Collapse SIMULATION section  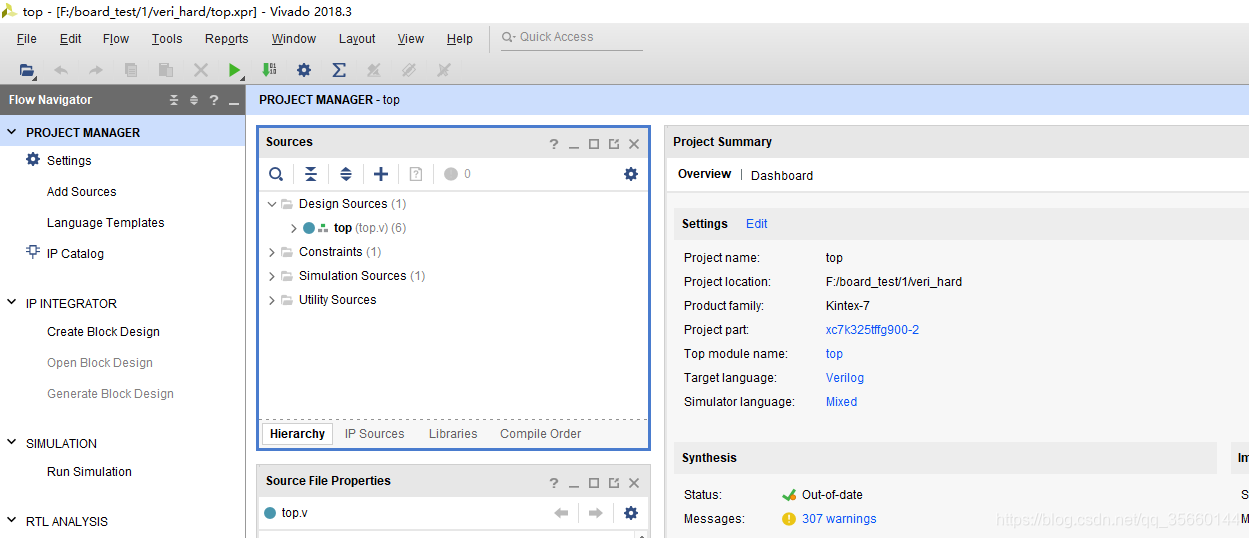(12, 443)
